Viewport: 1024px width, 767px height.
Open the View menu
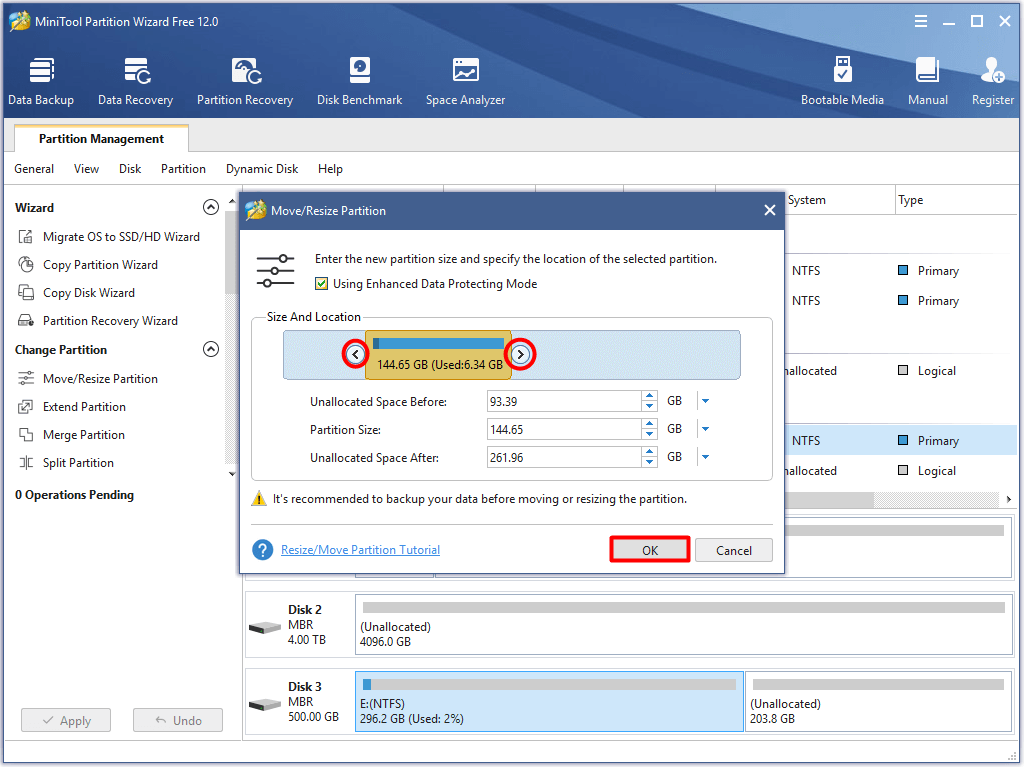pyautogui.click(x=86, y=169)
